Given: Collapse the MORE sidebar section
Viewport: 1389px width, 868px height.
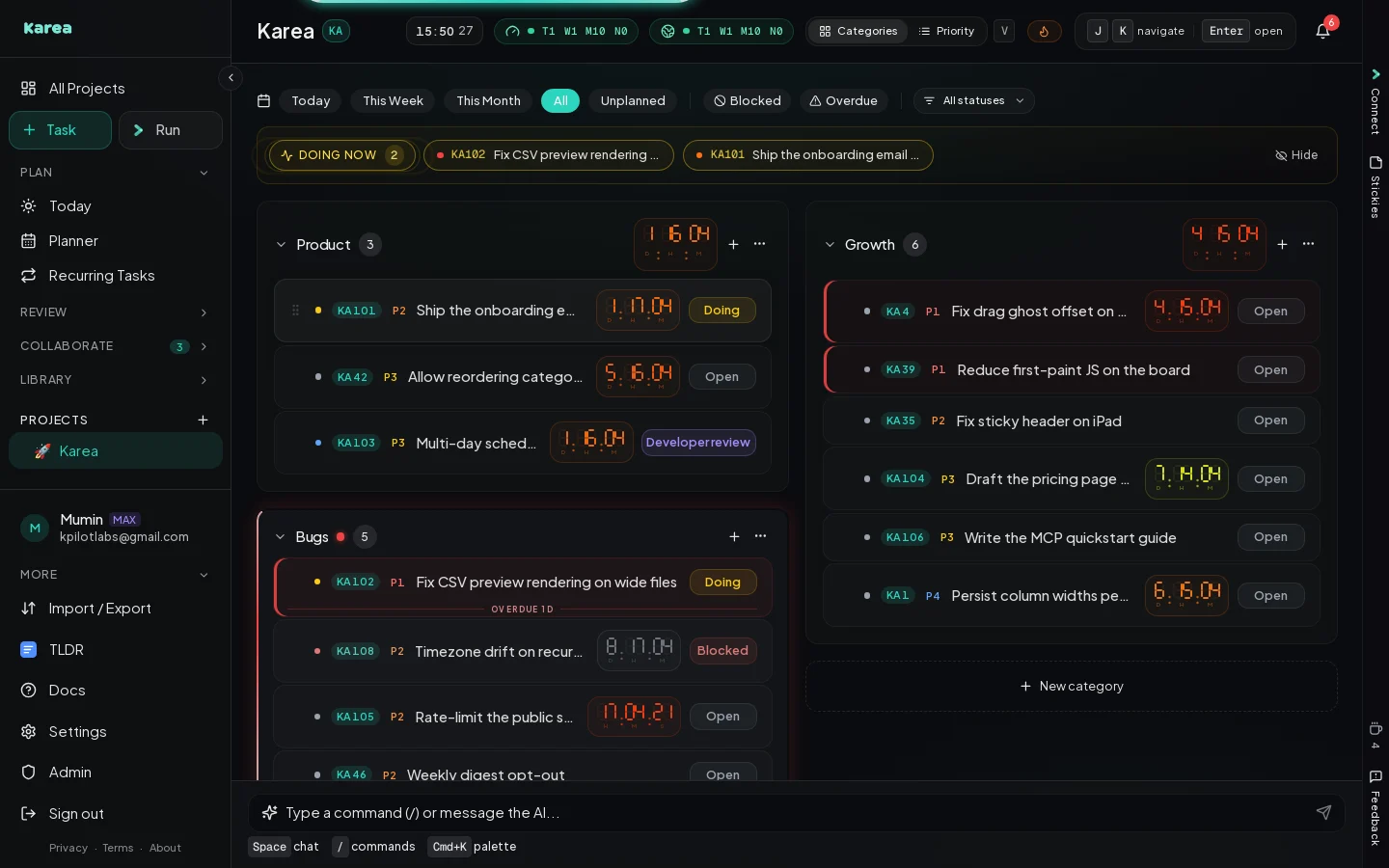Looking at the screenshot, I should 116,575.
